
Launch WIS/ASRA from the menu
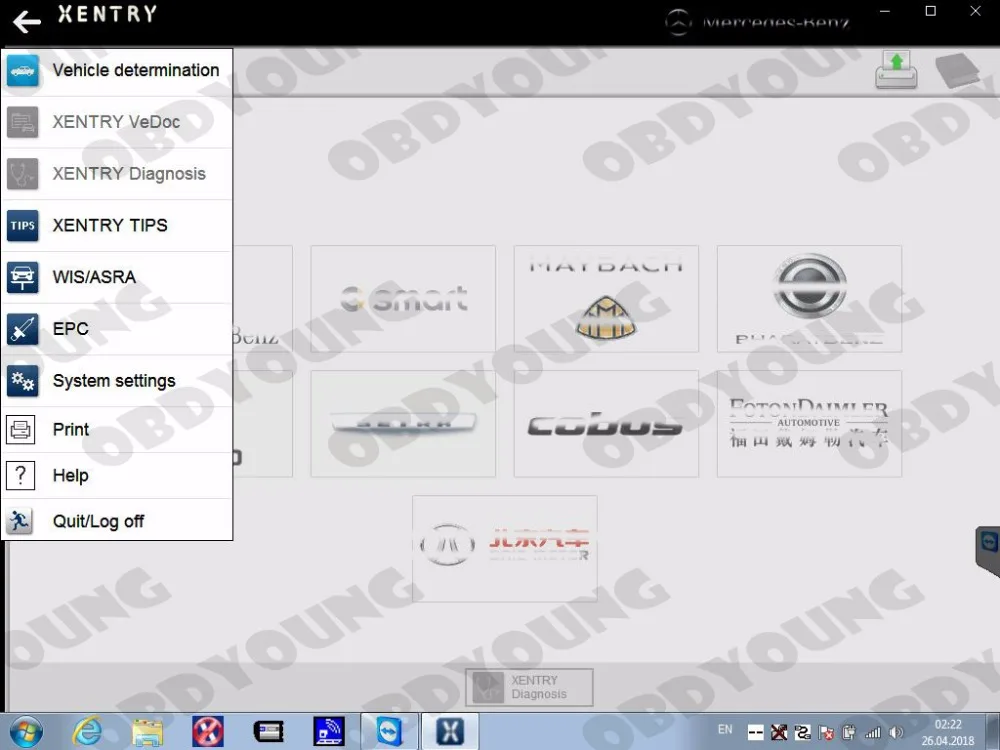point(117,277)
